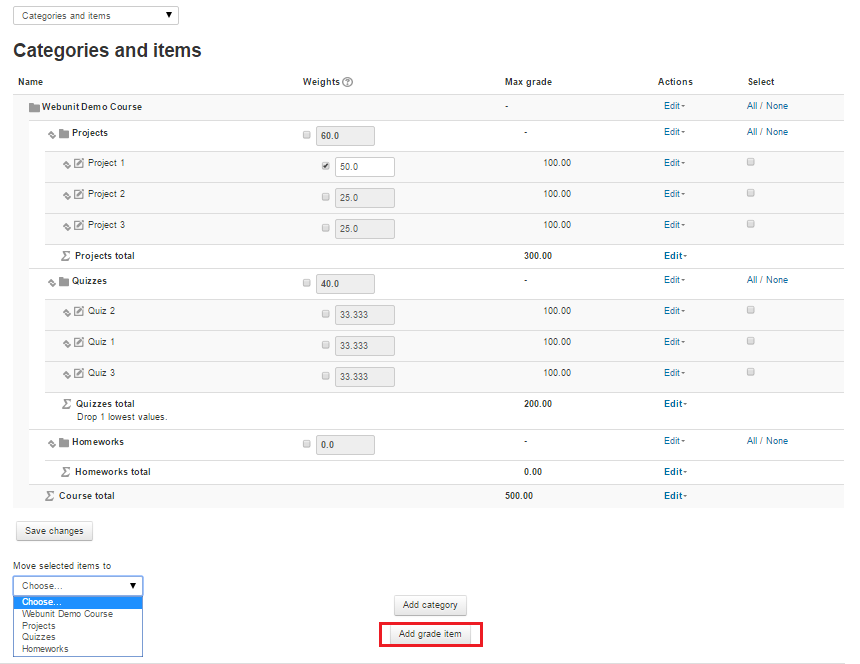Click the grade item icon for Project 3
This screenshot has width=860, height=664.
click(x=80, y=226)
